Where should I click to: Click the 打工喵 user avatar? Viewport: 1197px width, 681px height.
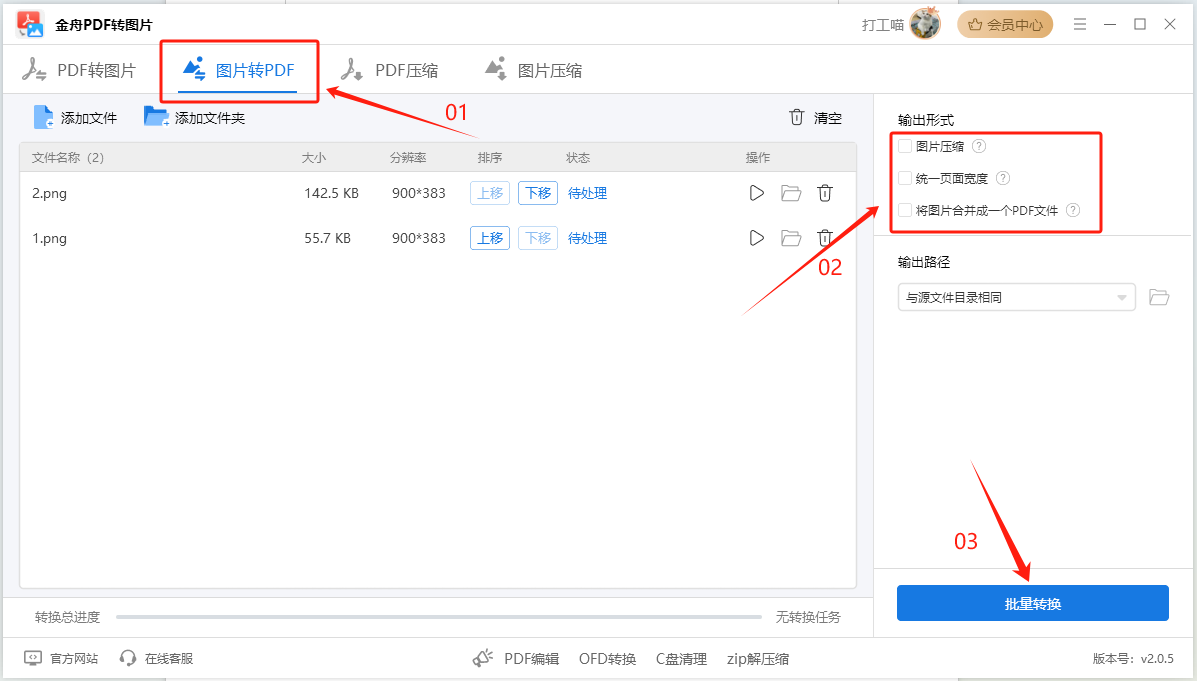pos(925,23)
